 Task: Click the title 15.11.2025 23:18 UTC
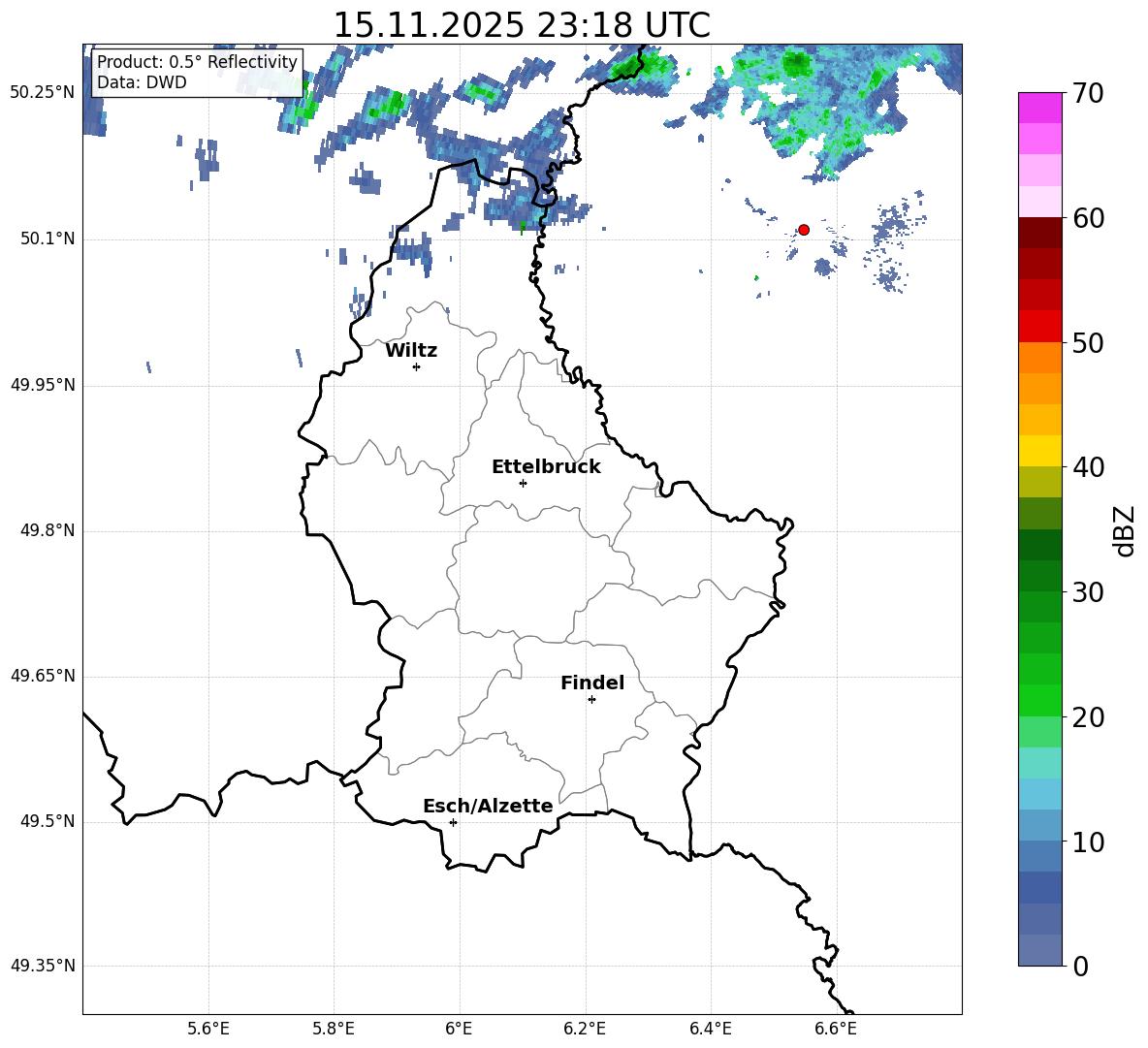click(x=522, y=25)
